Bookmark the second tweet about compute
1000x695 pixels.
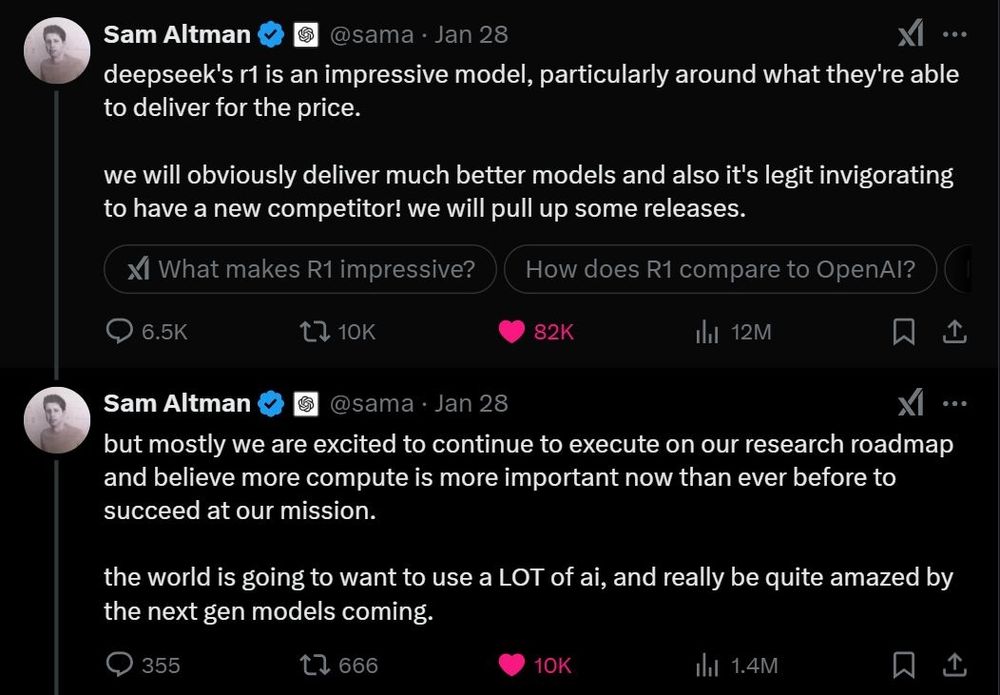(903, 665)
